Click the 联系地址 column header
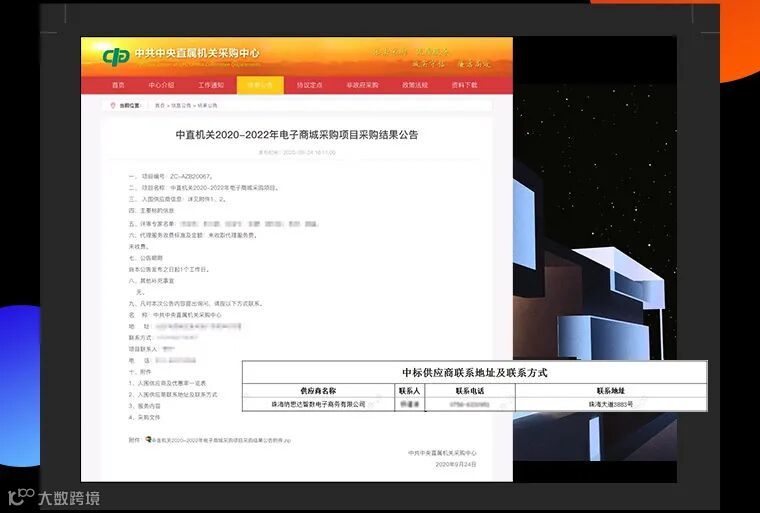This screenshot has width=760, height=513. 611,390
